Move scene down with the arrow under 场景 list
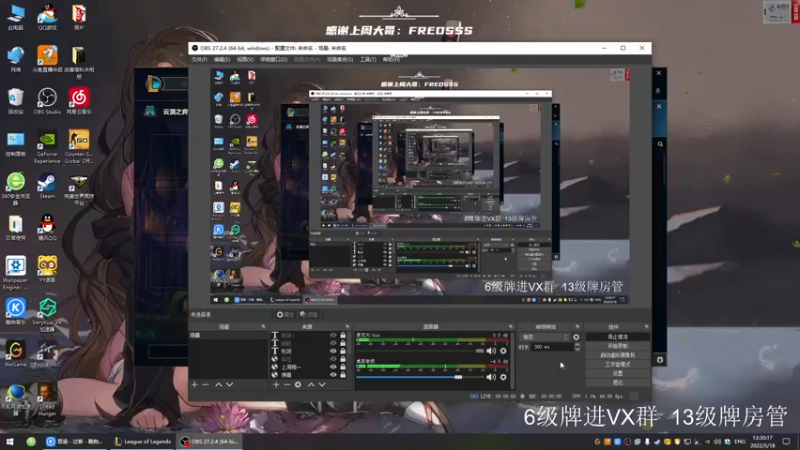This screenshot has height=450, width=800. (230, 384)
